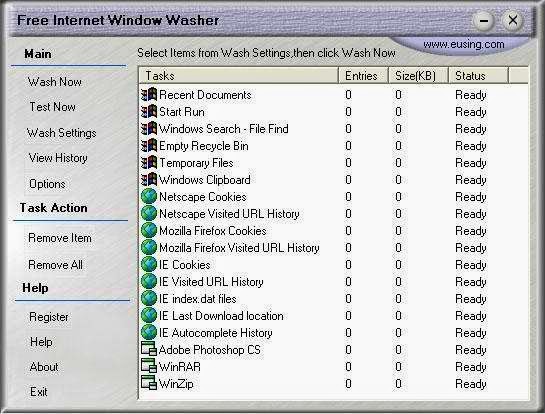The height and width of the screenshot is (414, 545).
Task: Click the IE index.dat files globe icon
Action: pyautogui.click(x=149, y=299)
